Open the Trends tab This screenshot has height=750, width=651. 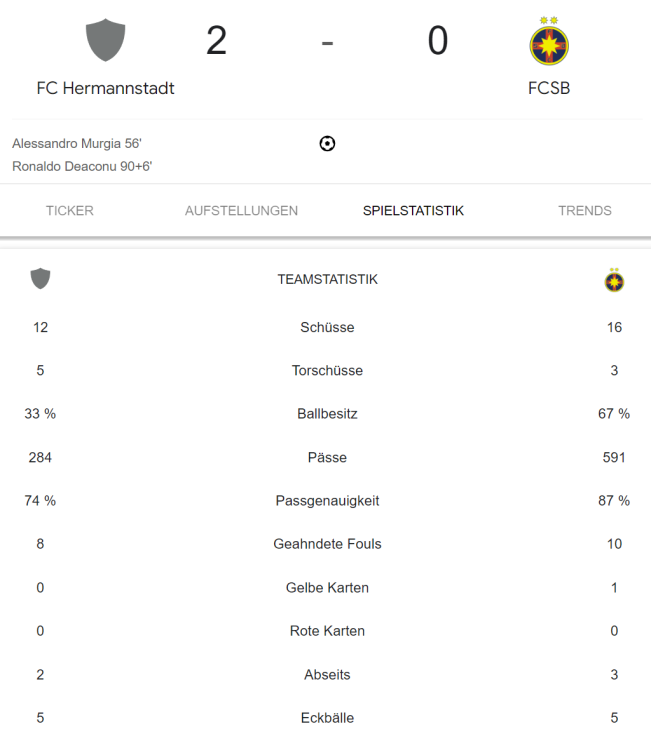click(x=585, y=210)
